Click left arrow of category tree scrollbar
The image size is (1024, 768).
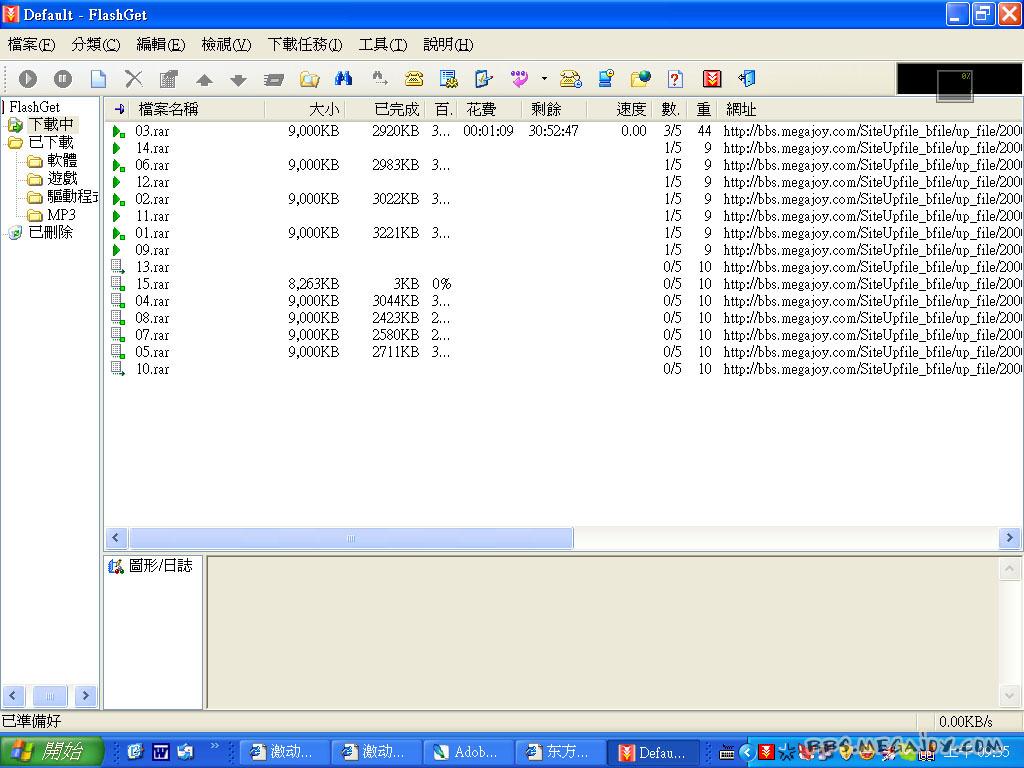pos(13,696)
